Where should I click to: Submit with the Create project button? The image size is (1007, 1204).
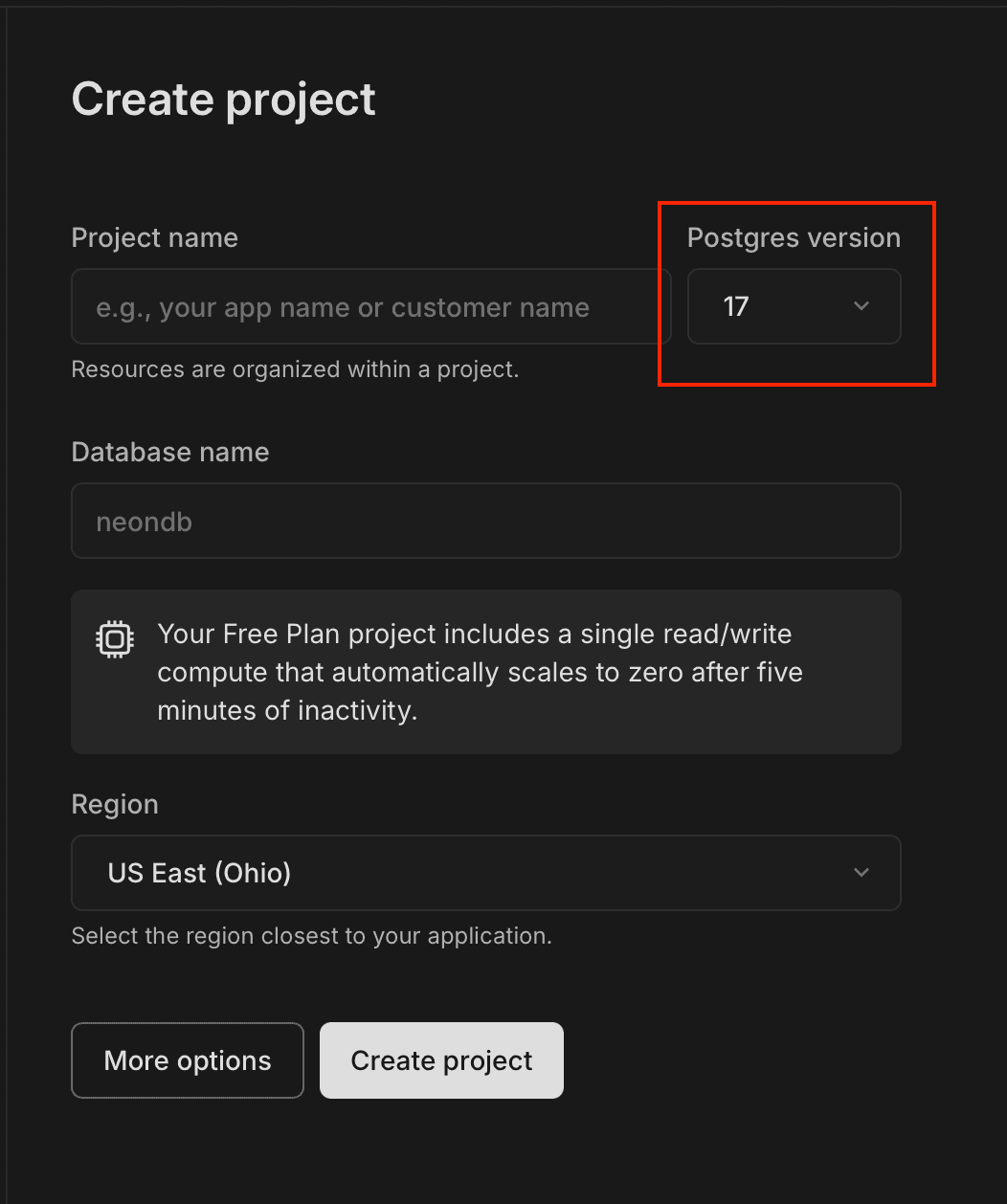pos(441,1060)
